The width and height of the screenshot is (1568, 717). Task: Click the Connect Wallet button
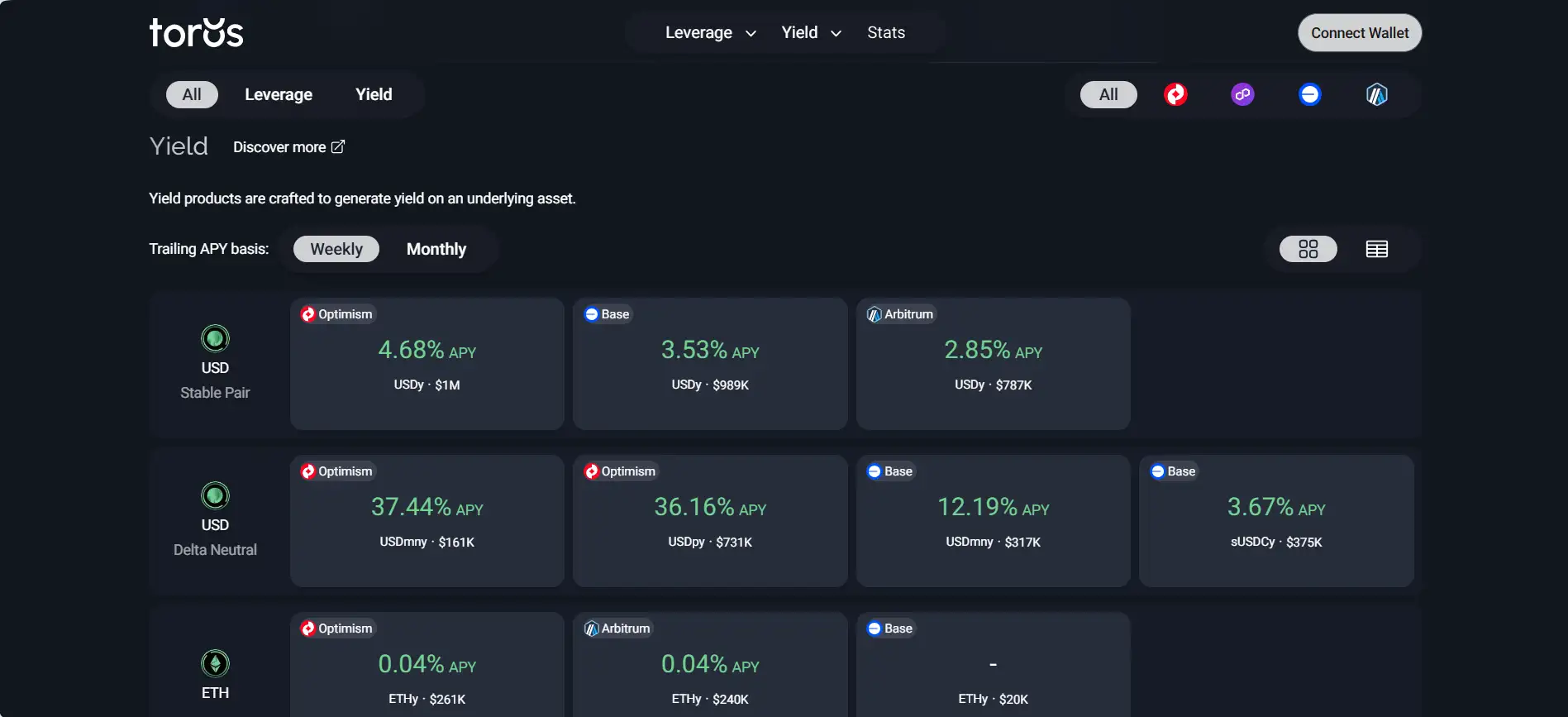click(x=1360, y=33)
